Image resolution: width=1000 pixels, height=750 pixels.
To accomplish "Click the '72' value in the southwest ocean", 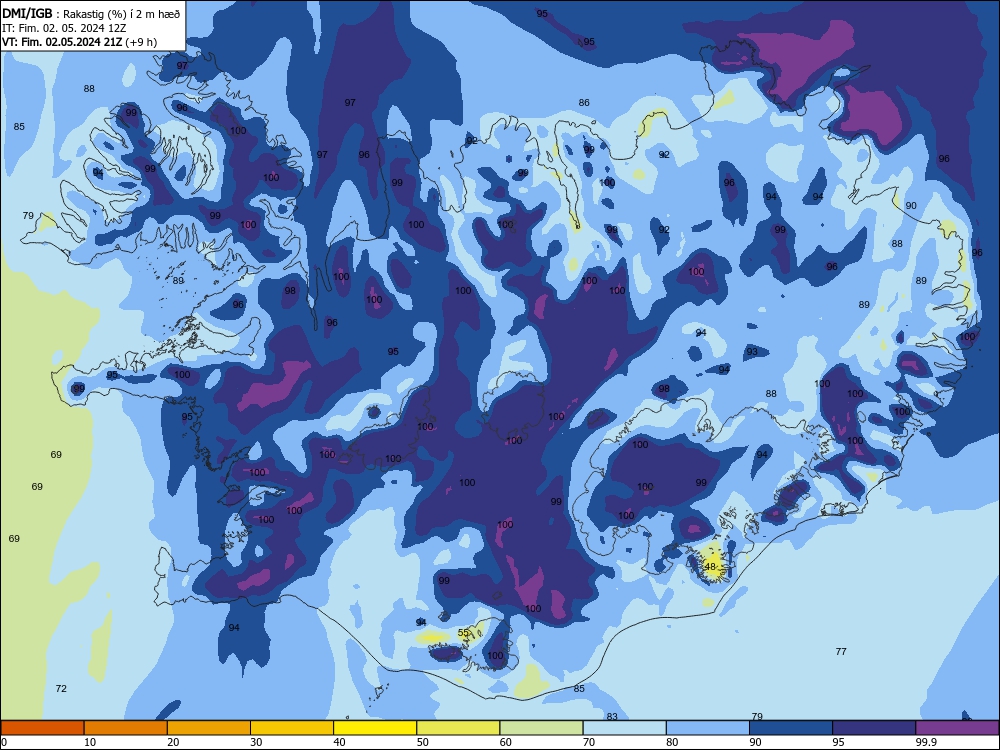I will [x=61, y=688].
